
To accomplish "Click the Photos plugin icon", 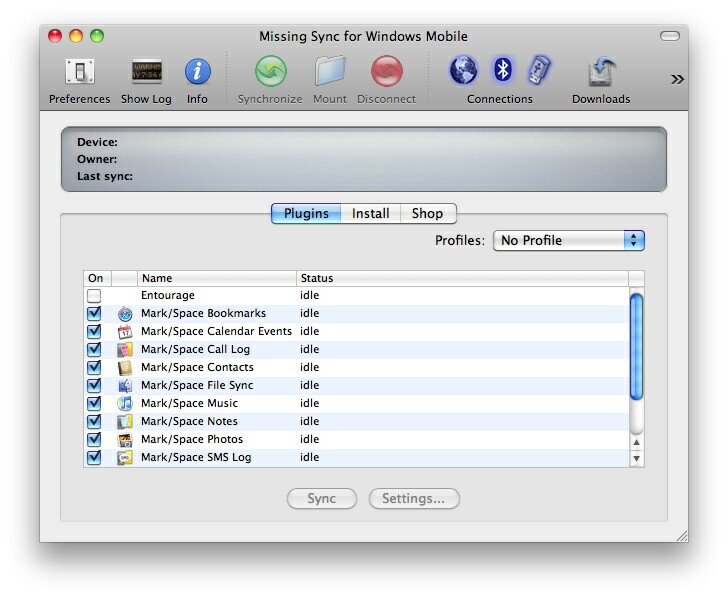I will click(124, 440).
